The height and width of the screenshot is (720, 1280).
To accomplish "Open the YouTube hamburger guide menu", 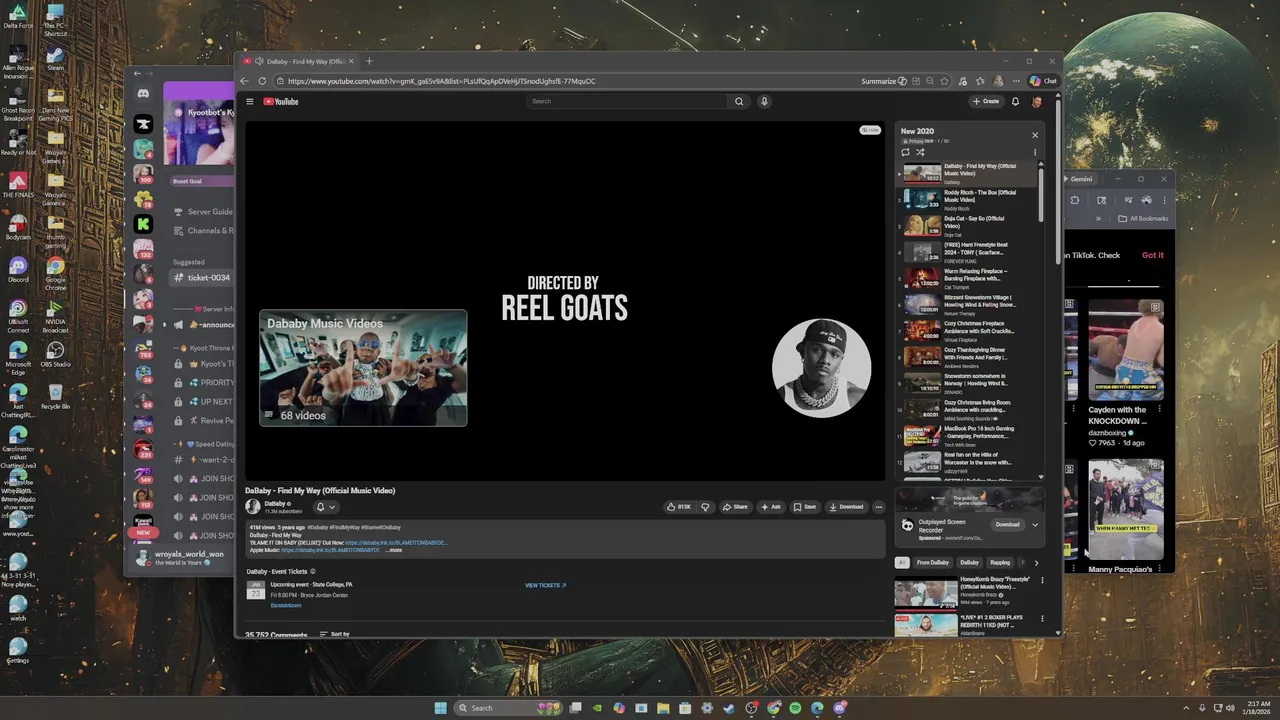I will [x=250, y=101].
